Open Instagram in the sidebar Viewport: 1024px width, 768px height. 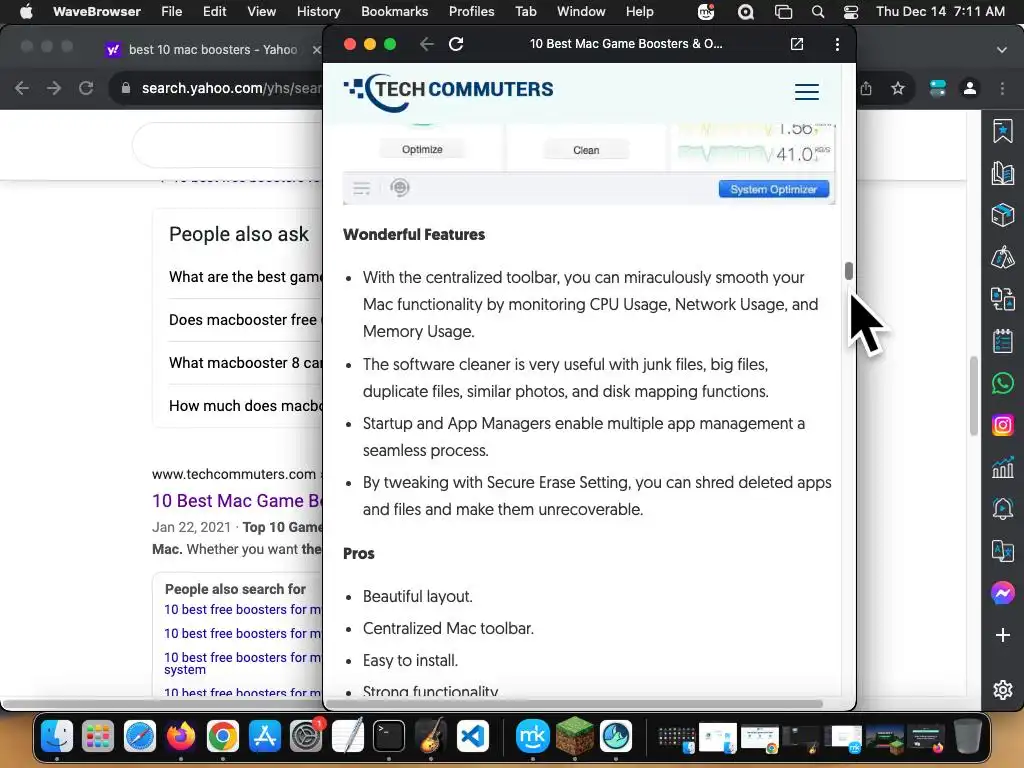[x=1002, y=425]
